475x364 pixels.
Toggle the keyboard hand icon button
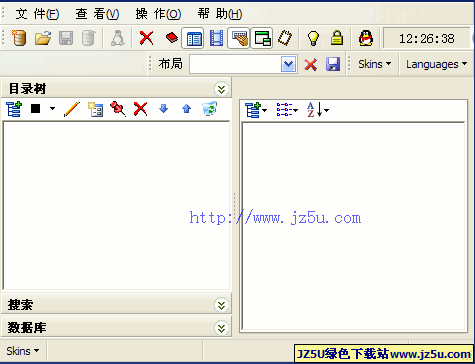coord(239,38)
